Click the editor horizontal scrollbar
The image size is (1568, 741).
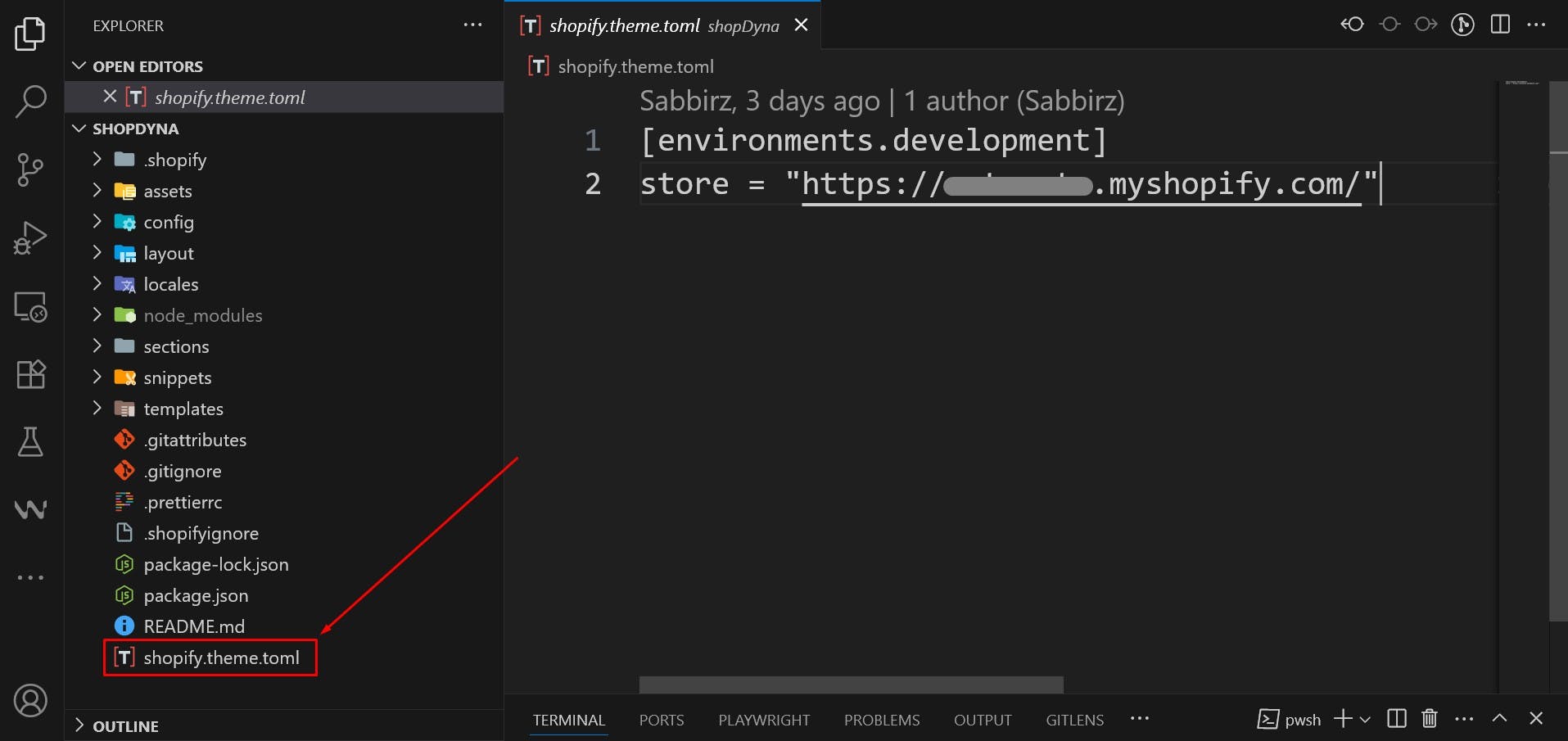coord(851,685)
